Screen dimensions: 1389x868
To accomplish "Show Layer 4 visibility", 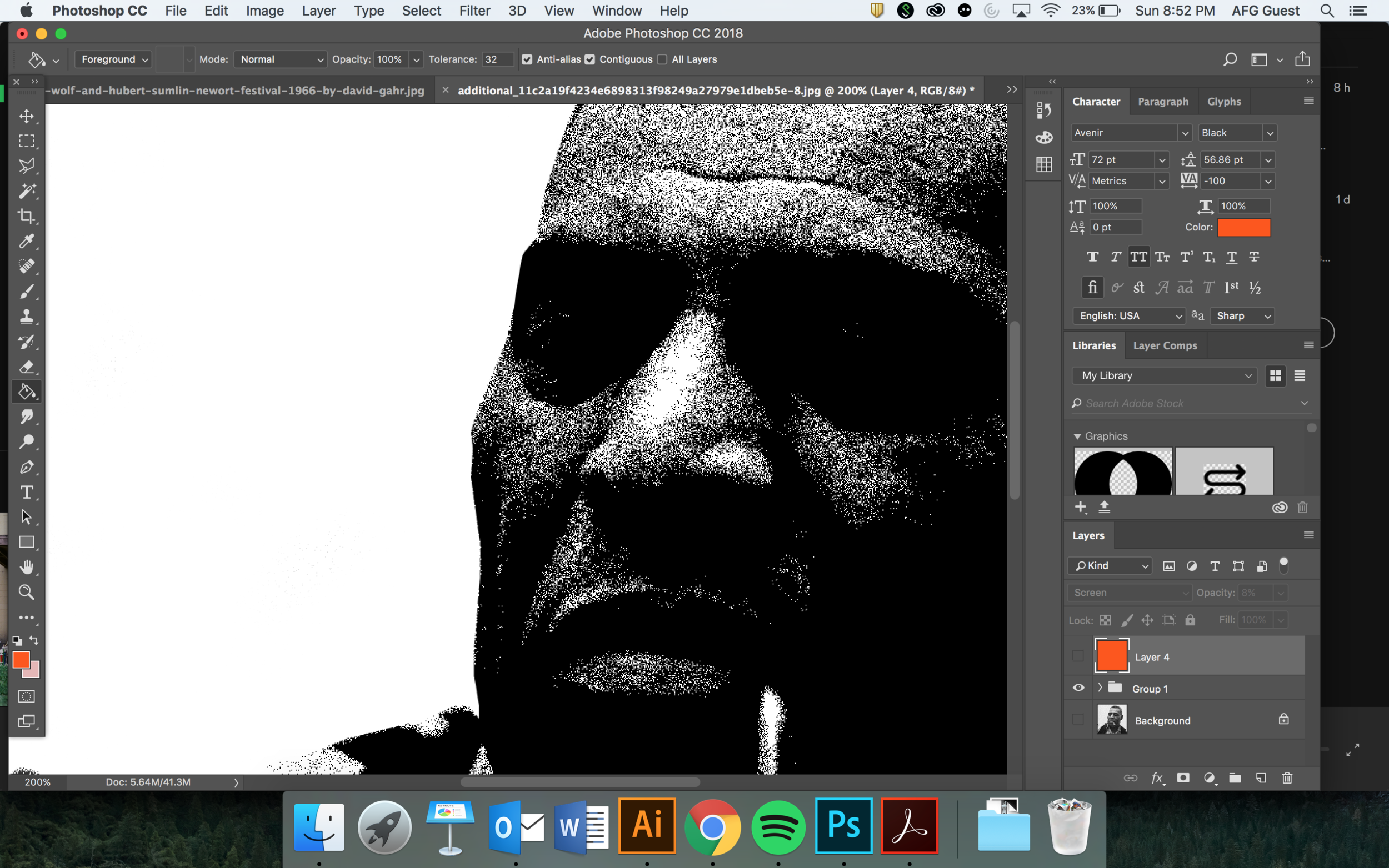I will (x=1078, y=656).
